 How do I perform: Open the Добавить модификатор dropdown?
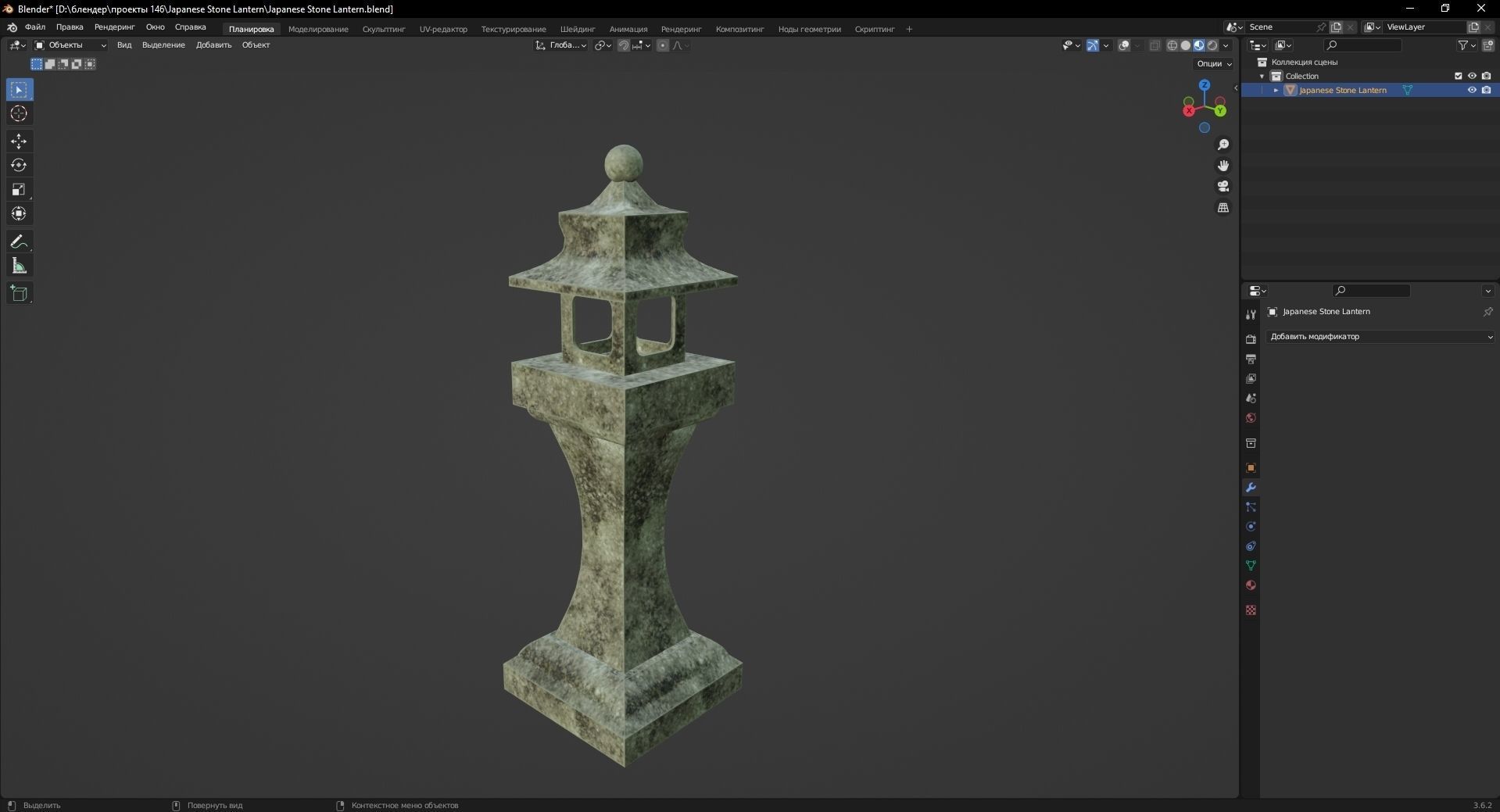click(1380, 337)
